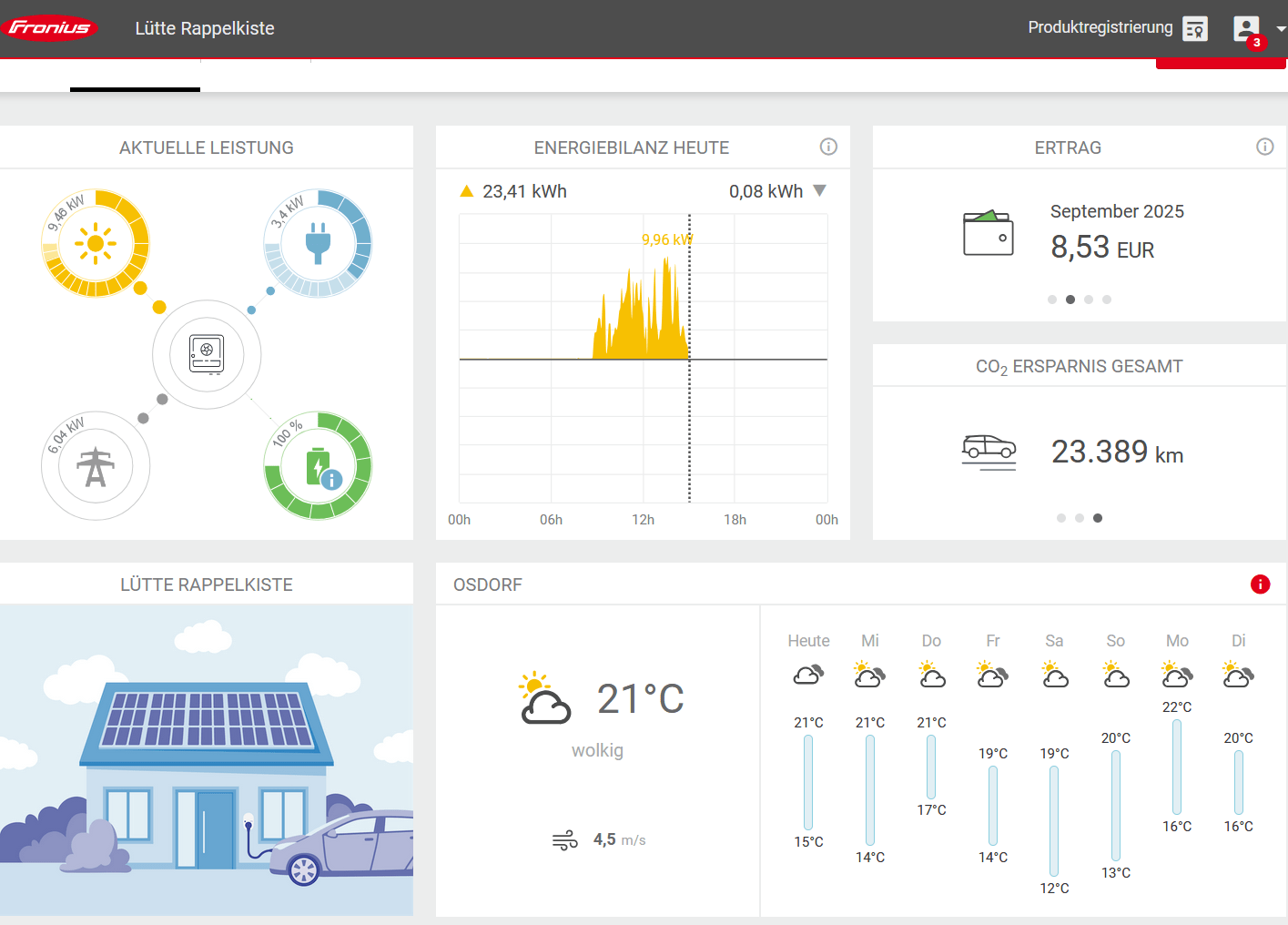Click the solar PV production sun icon

[96, 244]
